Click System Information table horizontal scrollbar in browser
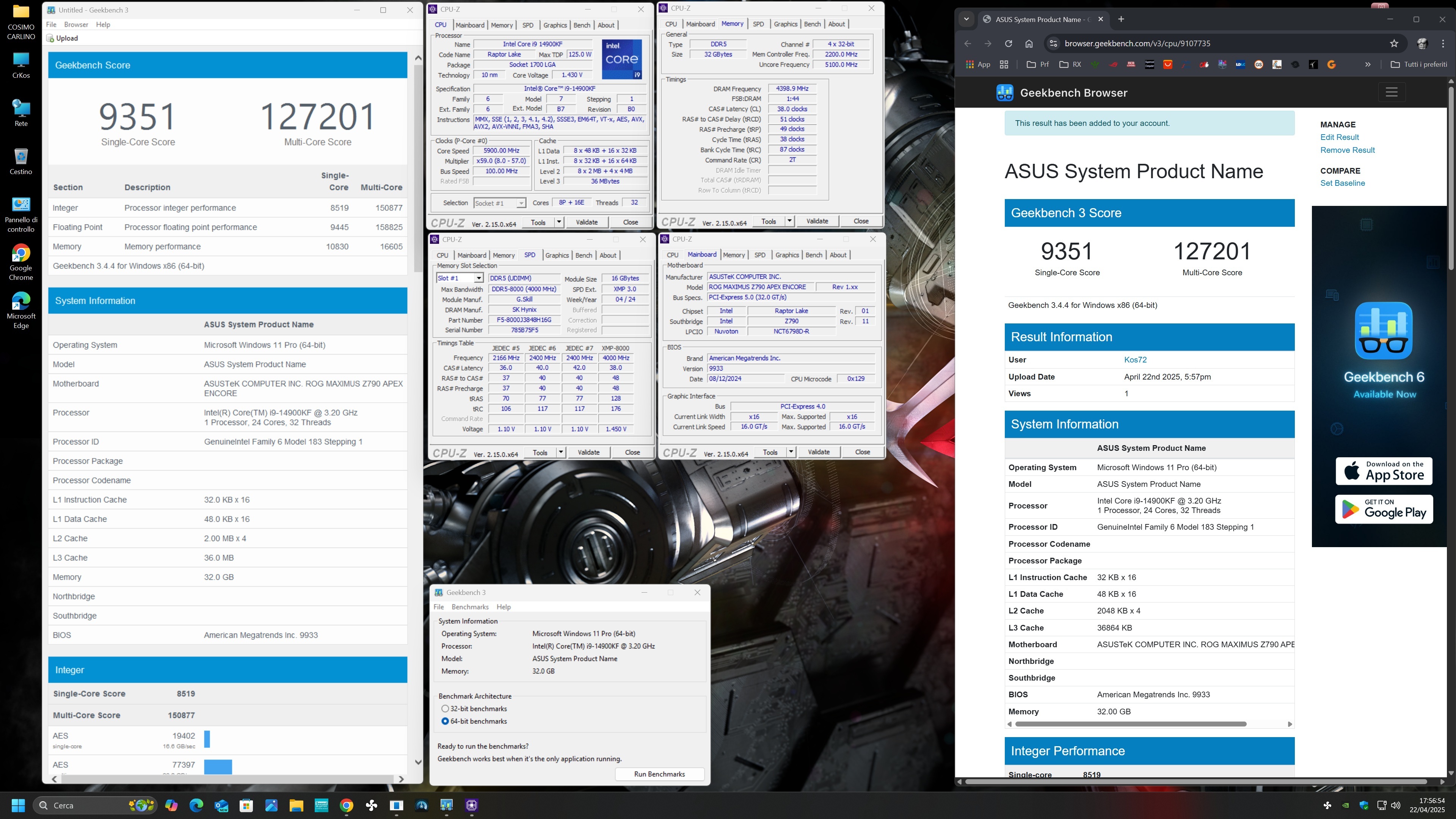 pos(1130,724)
